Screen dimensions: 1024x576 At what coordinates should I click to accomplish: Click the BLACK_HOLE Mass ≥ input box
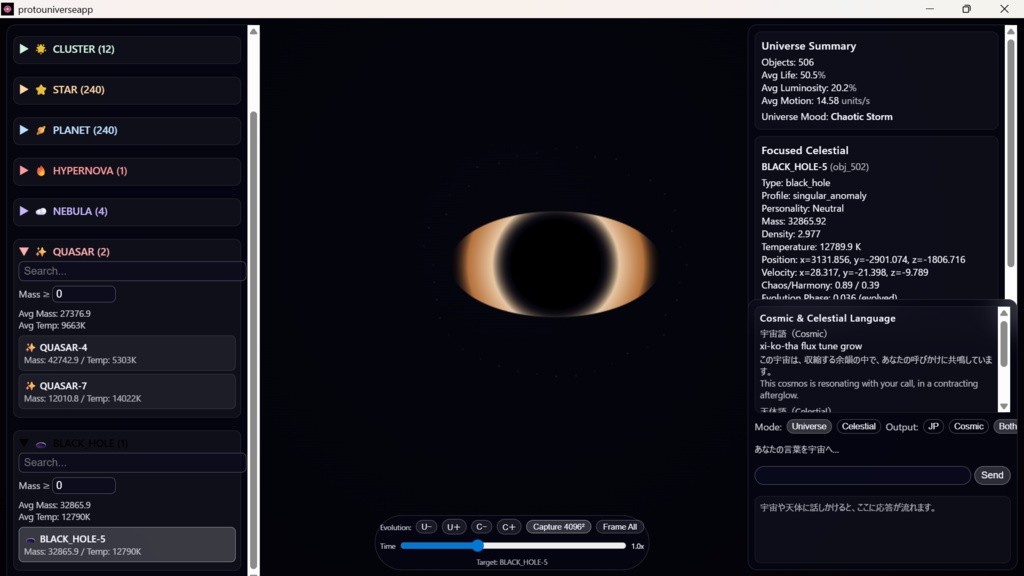84,485
